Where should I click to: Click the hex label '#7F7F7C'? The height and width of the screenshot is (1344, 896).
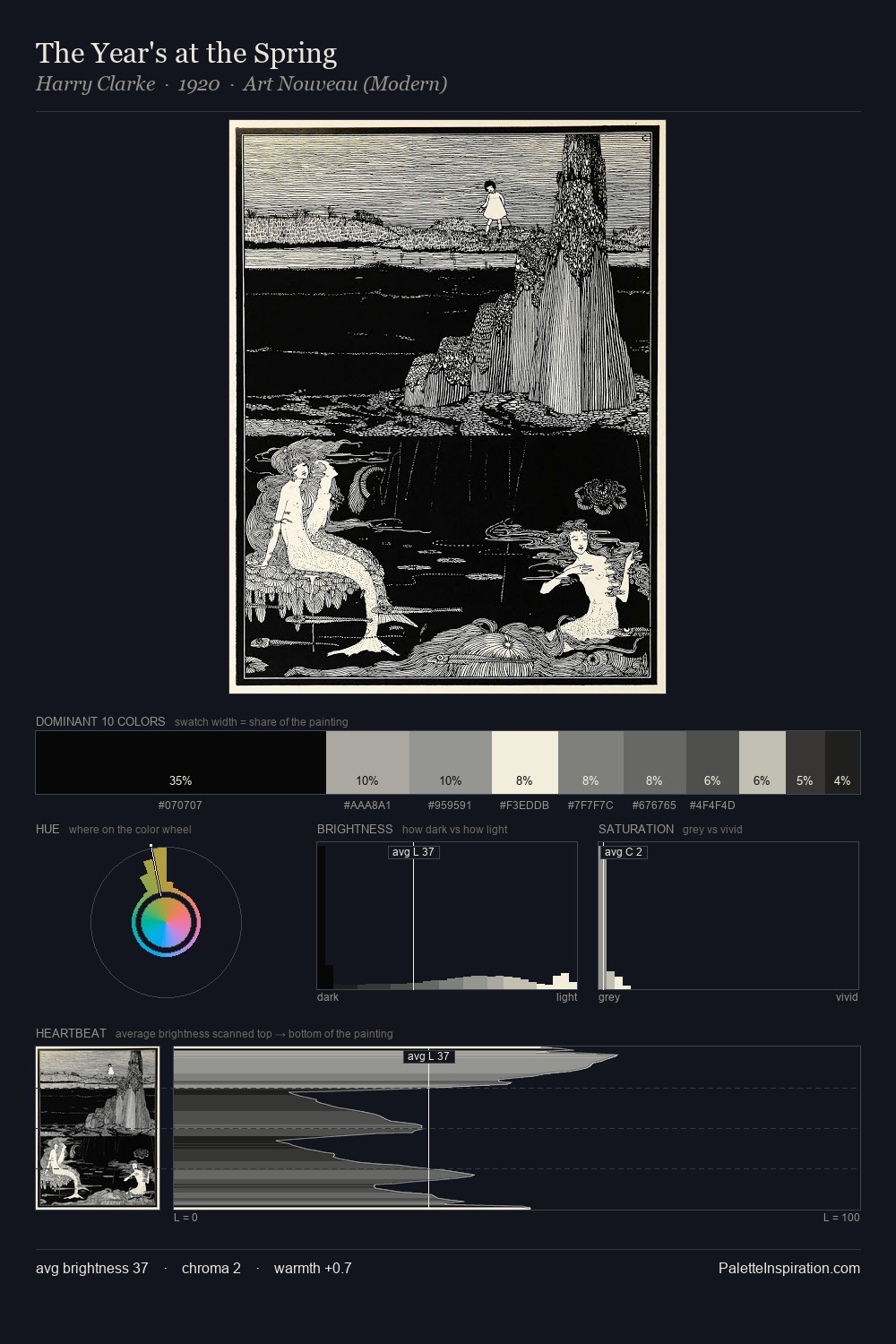(x=590, y=806)
